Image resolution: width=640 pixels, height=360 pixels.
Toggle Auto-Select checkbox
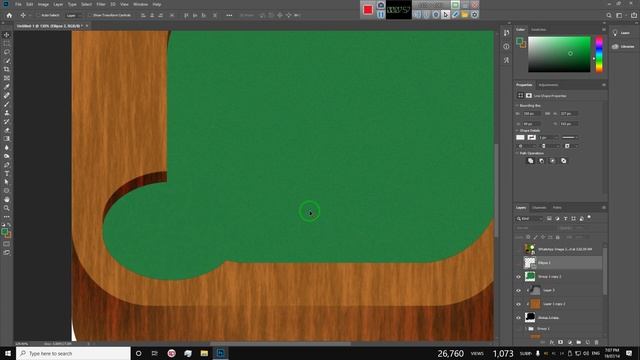tap(39, 15)
